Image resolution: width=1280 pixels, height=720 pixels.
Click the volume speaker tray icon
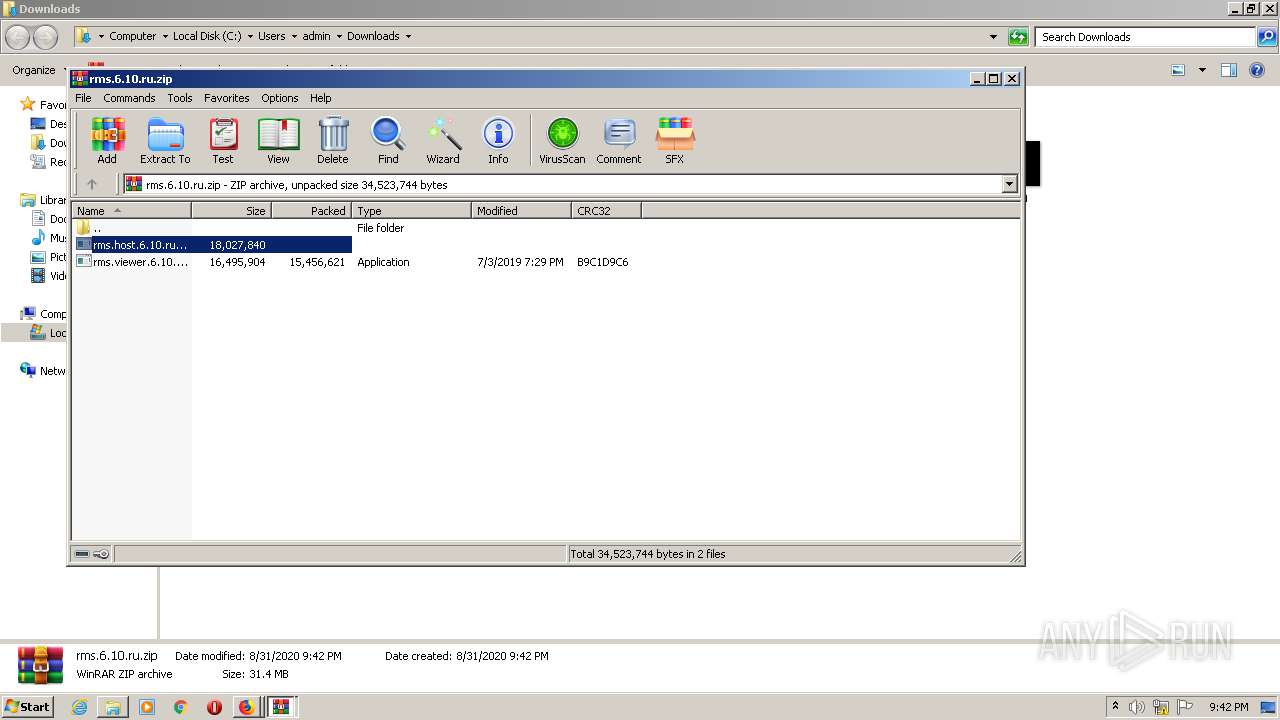1137,707
